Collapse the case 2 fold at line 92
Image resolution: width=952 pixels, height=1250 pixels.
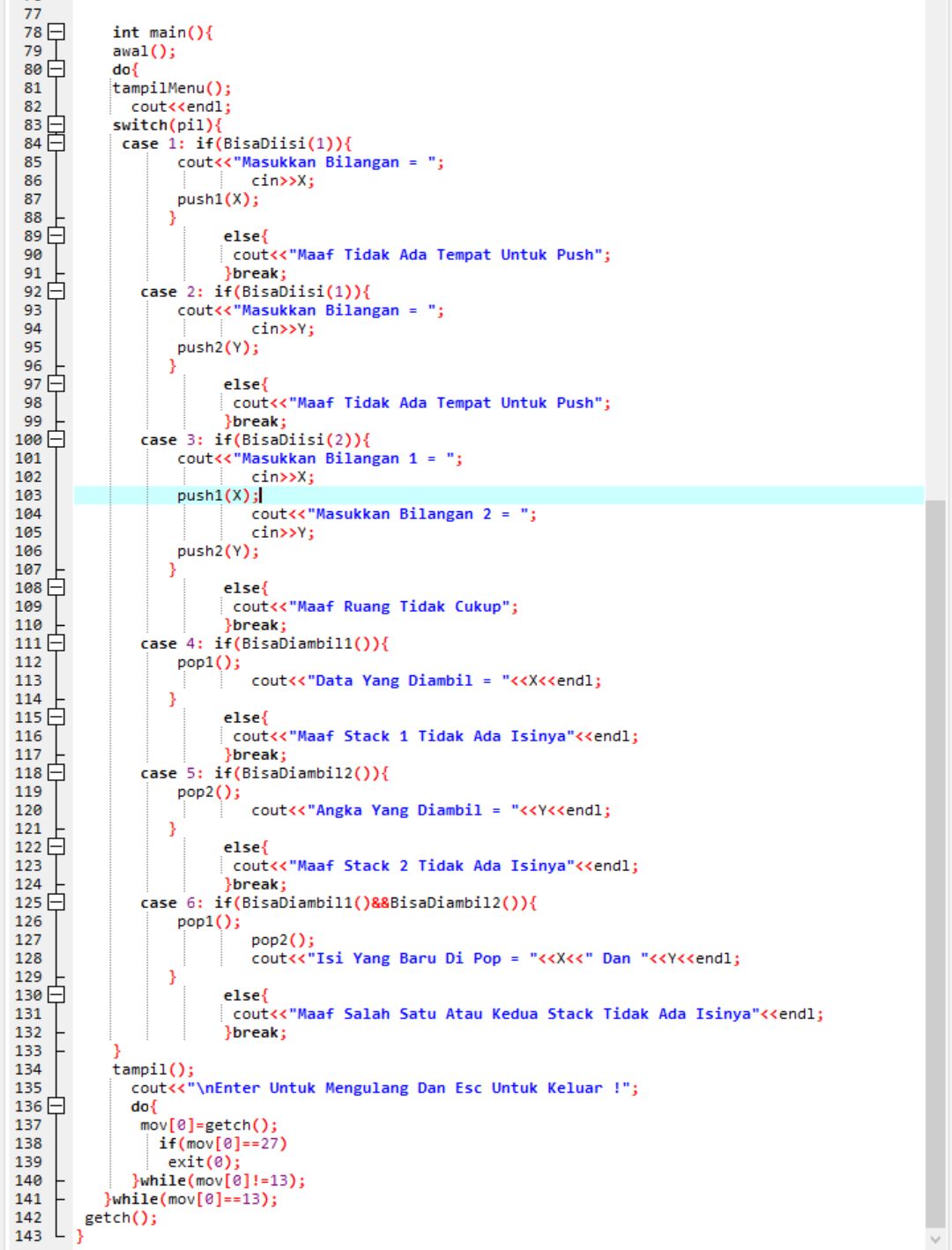pyautogui.click(x=56, y=292)
